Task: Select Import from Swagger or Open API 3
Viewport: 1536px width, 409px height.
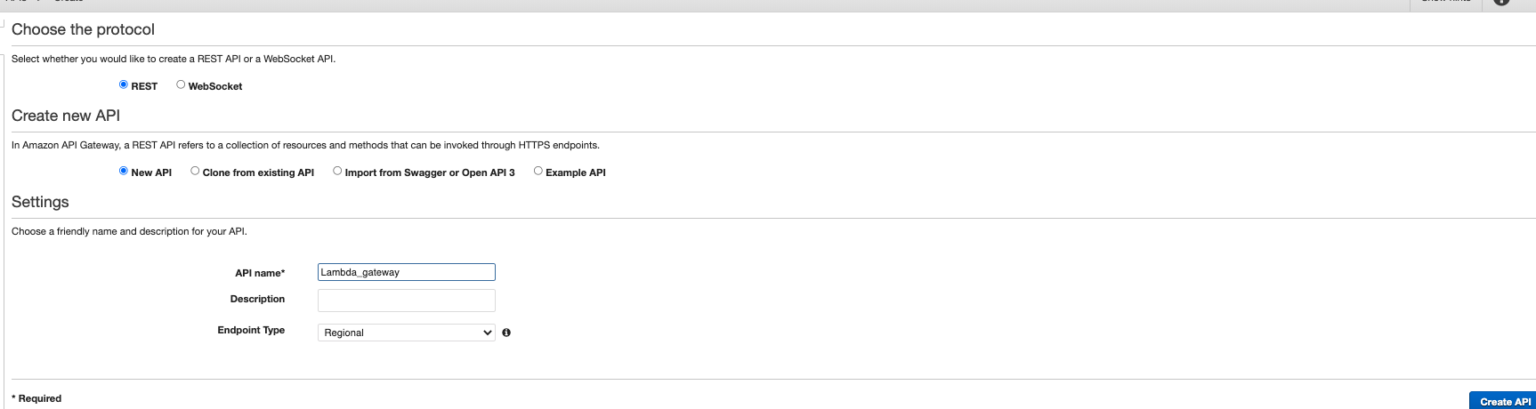Action: (x=337, y=171)
